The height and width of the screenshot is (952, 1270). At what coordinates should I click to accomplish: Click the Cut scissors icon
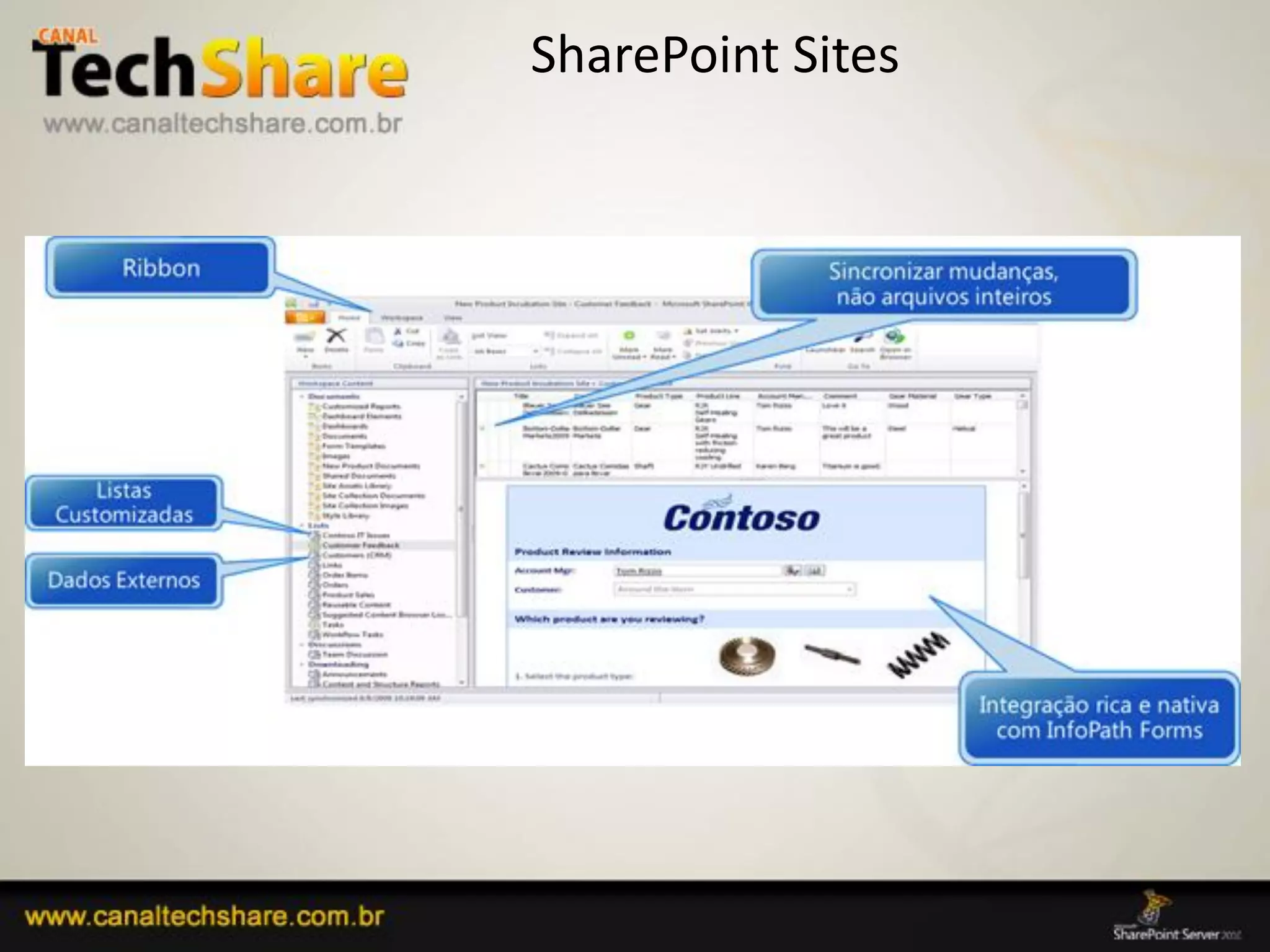[x=399, y=332]
